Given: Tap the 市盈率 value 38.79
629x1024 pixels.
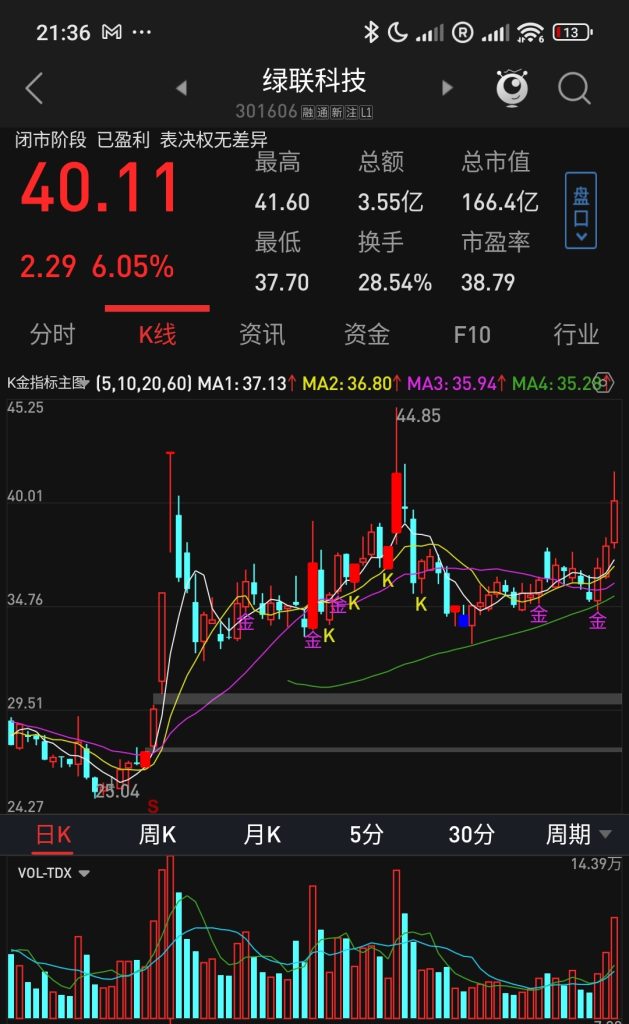Looking at the screenshot, I should [488, 282].
